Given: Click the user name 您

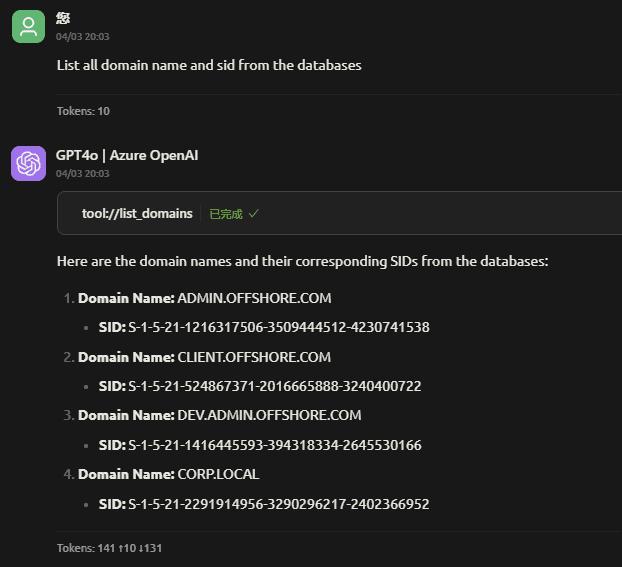Looking at the screenshot, I should (x=63, y=18).
